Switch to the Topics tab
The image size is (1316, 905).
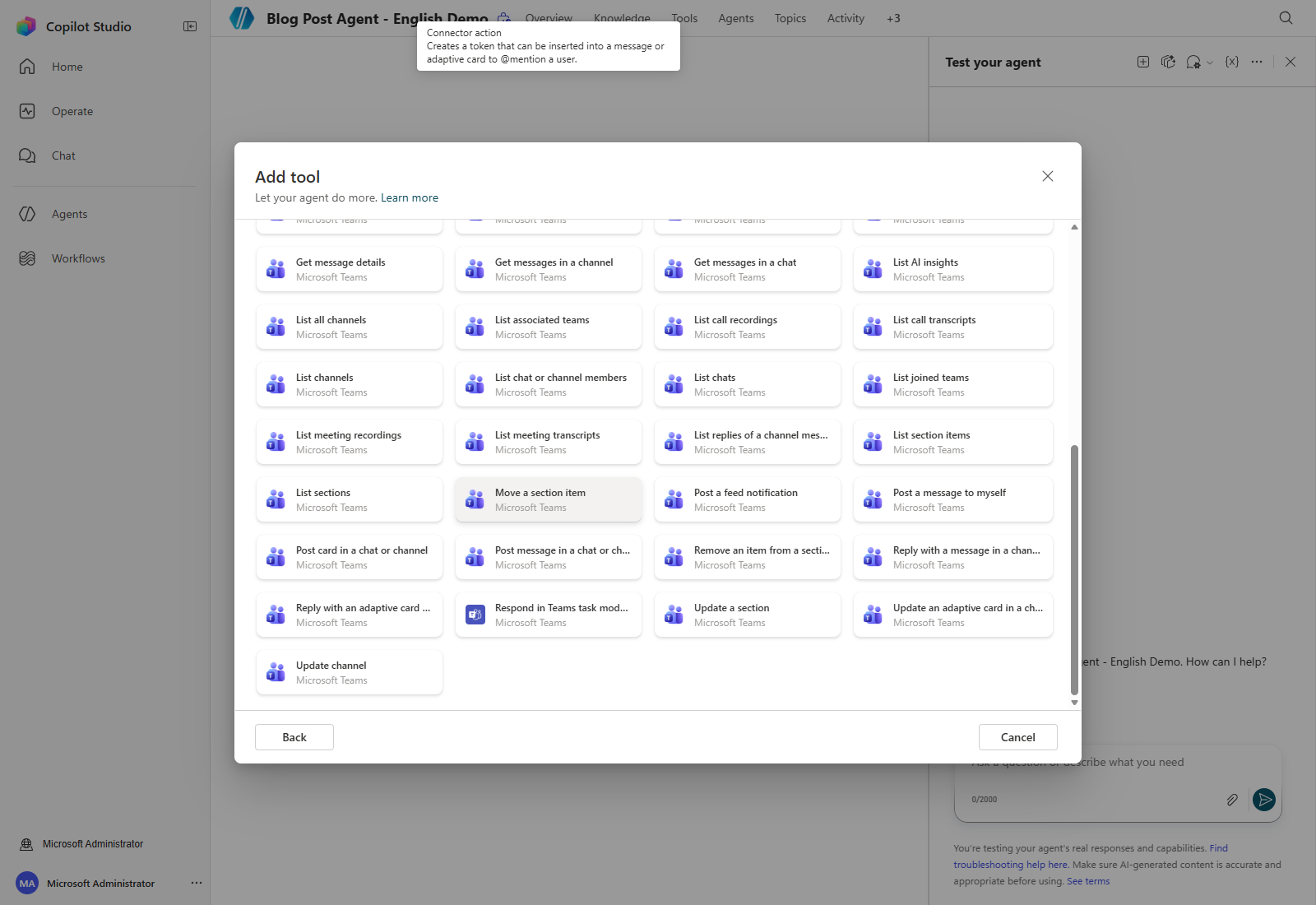pos(790,18)
